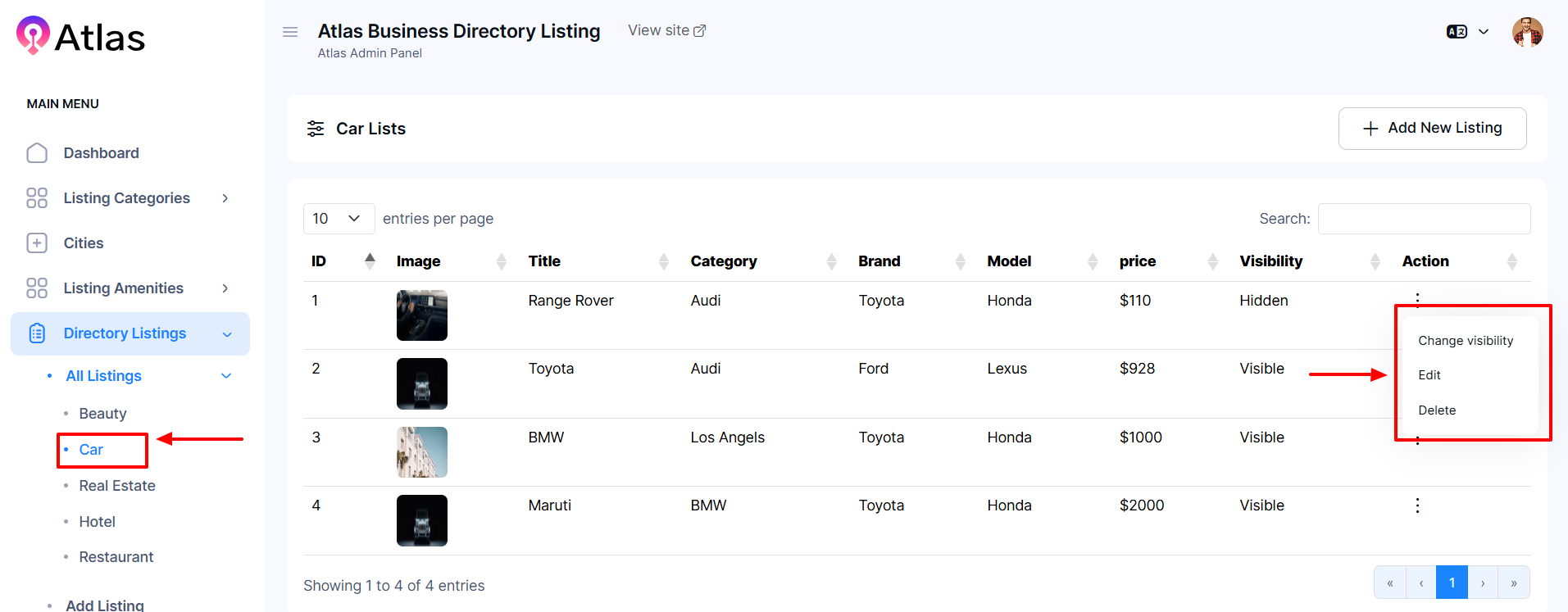This screenshot has height=612, width=1568.
Task: Select Change visibility in action menu
Action: tap(1465, 341)
